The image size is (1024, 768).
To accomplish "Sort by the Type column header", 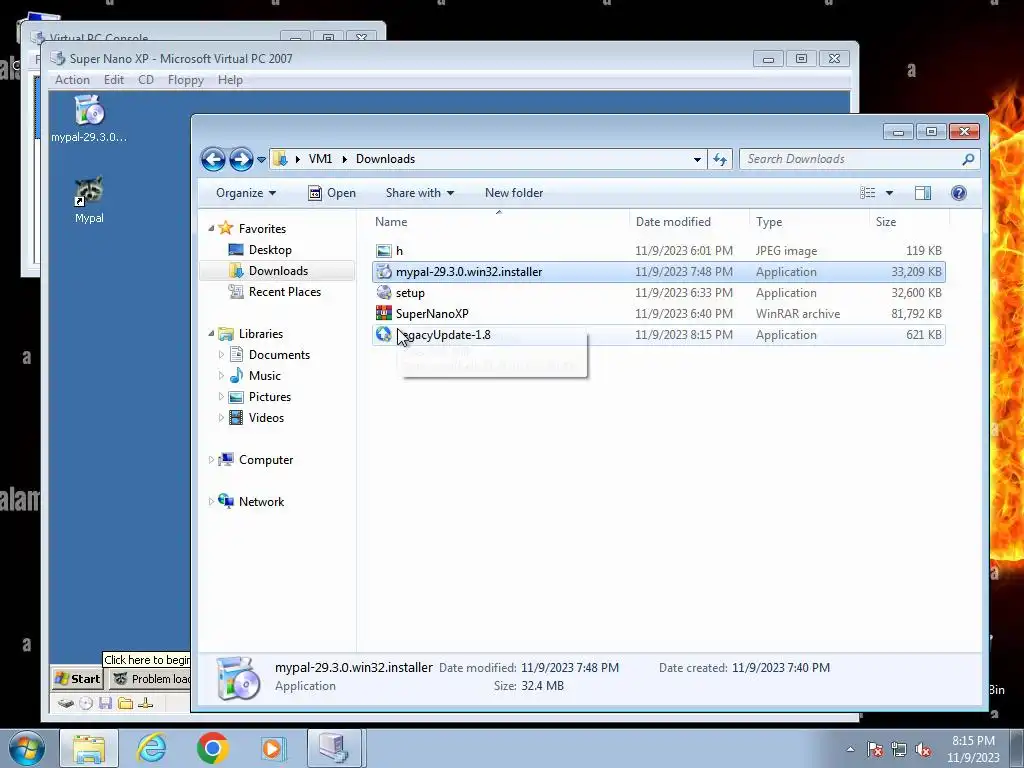I will pos(809,221).
